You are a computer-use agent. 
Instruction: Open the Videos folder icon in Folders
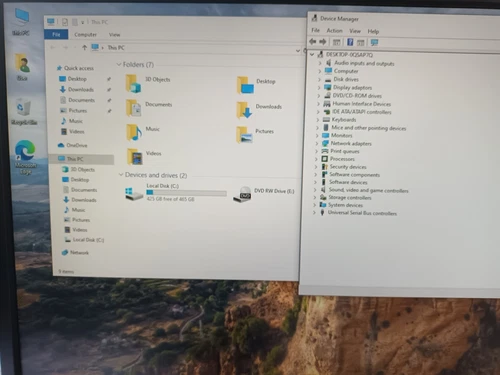click(135, 157)
